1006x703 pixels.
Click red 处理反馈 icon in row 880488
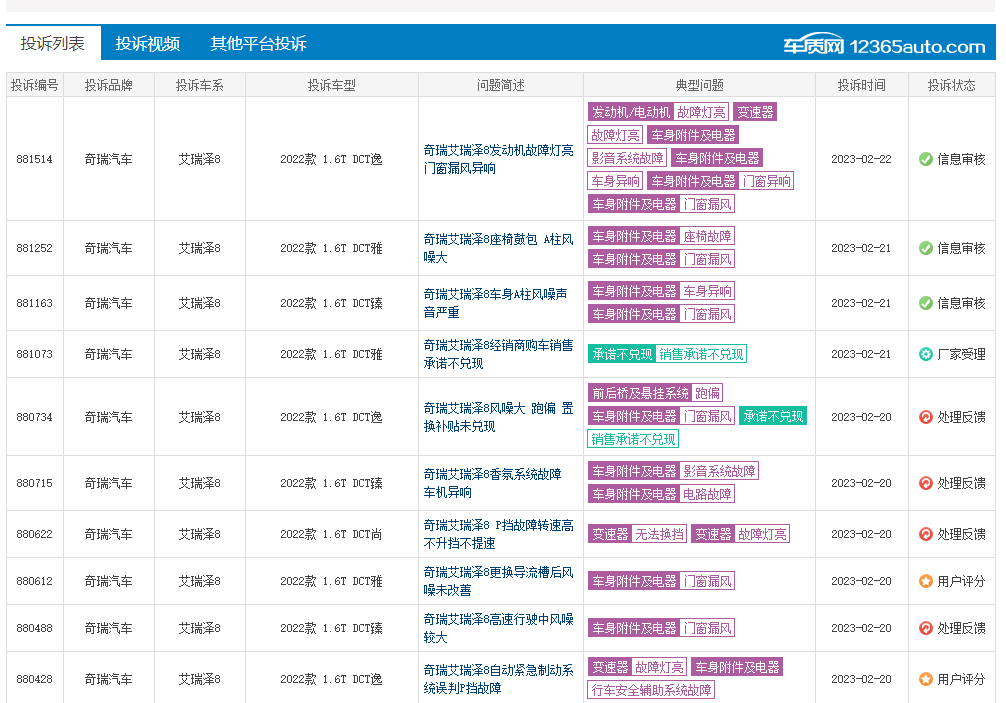(926, 628)
